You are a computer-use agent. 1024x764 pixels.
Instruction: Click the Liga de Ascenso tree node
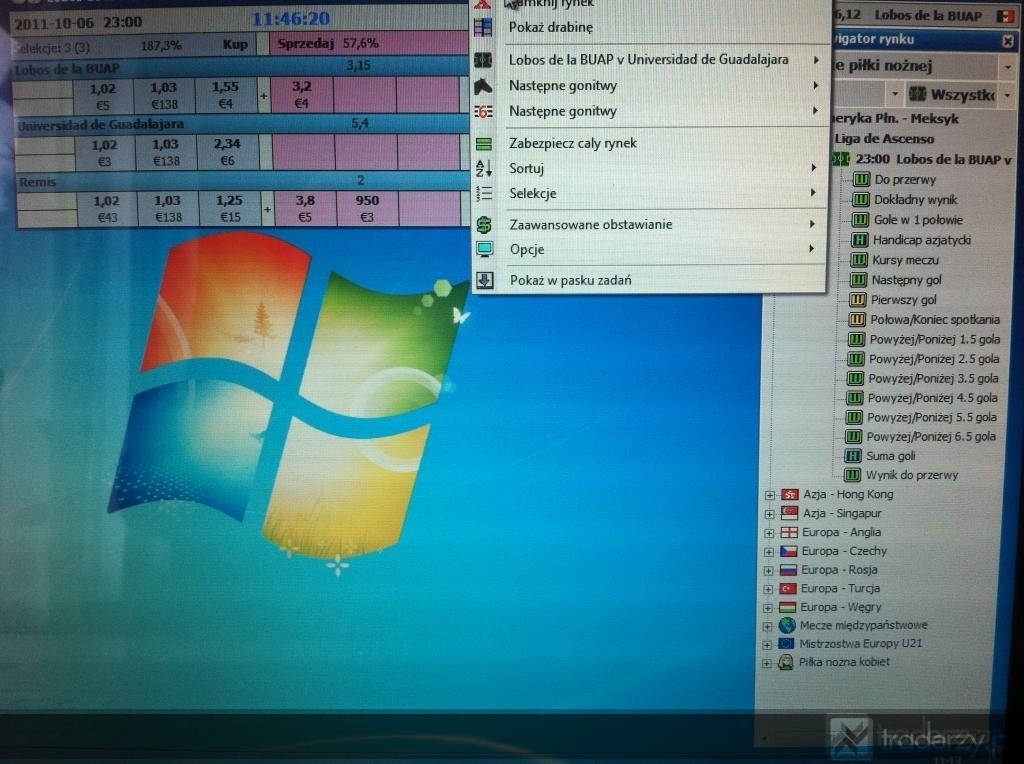(884, 138)
